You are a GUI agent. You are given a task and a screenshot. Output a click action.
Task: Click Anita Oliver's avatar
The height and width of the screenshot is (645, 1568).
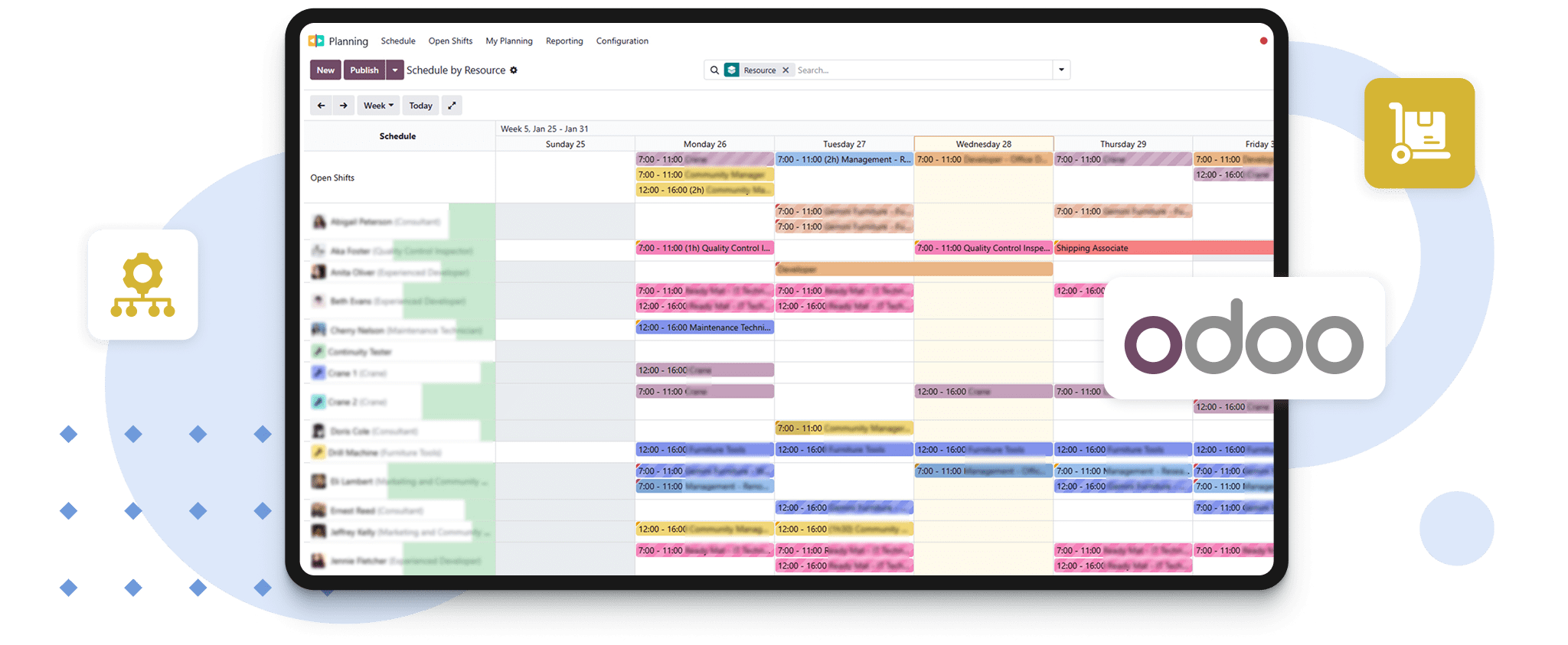[x=318, y=272]
